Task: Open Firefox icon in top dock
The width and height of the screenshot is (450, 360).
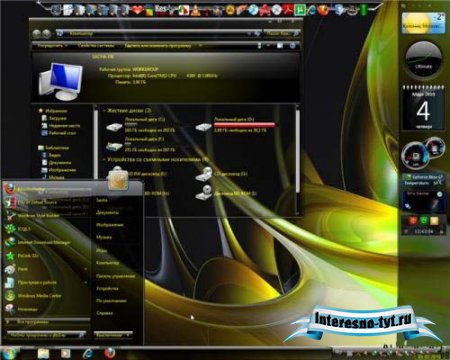Action: (323, 10)
